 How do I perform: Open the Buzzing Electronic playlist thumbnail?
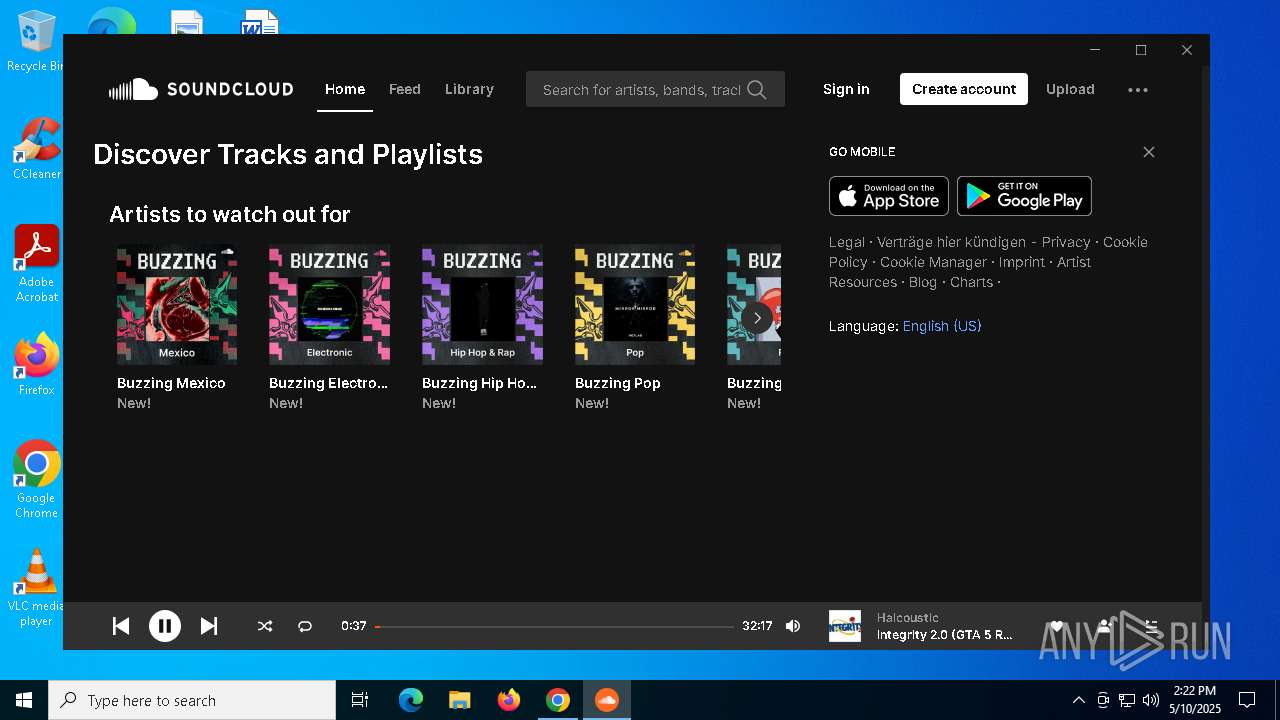click(x=329, y=305)
